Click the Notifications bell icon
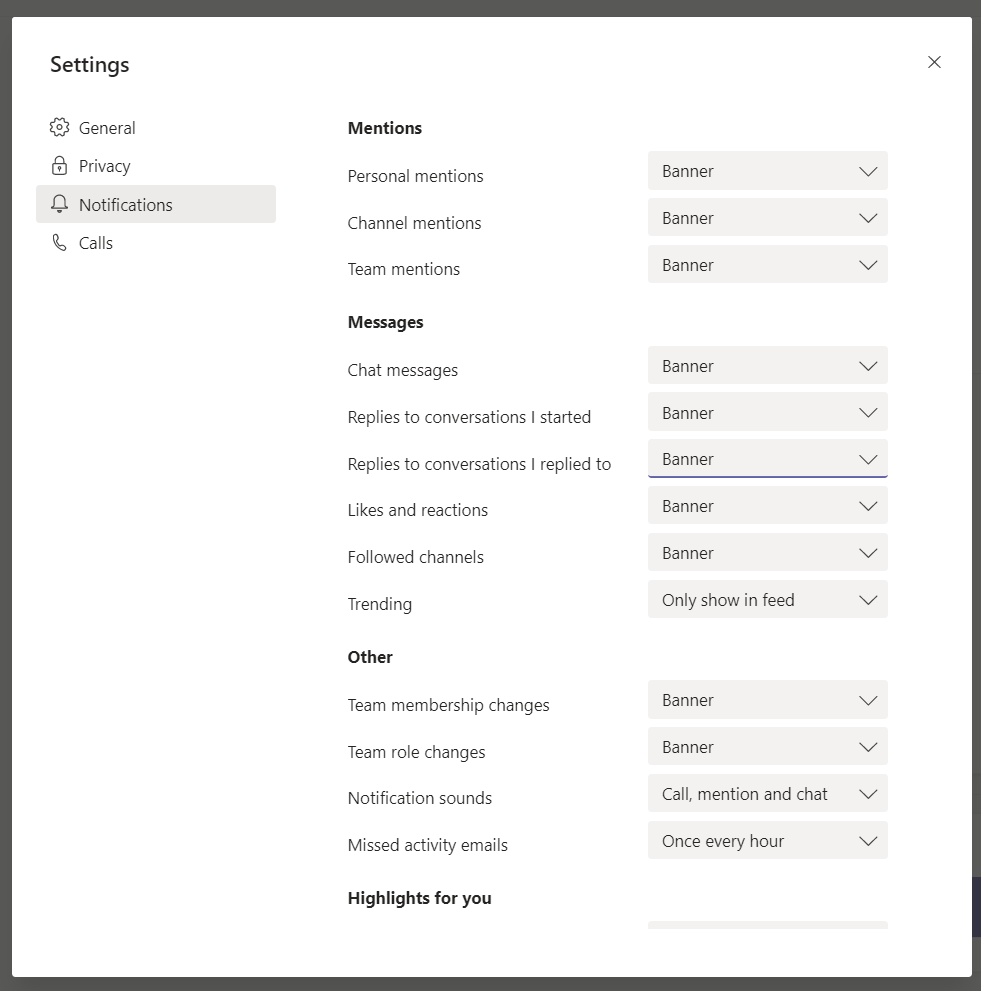The width and height of the screenshot is (981, 991). [59, 205]
